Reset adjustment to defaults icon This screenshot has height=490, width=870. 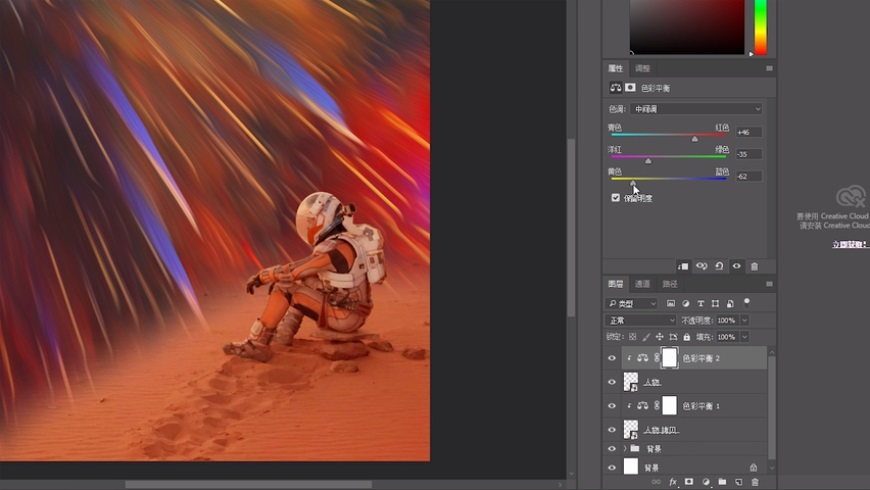pyautogui.click(x=719, y=266)
